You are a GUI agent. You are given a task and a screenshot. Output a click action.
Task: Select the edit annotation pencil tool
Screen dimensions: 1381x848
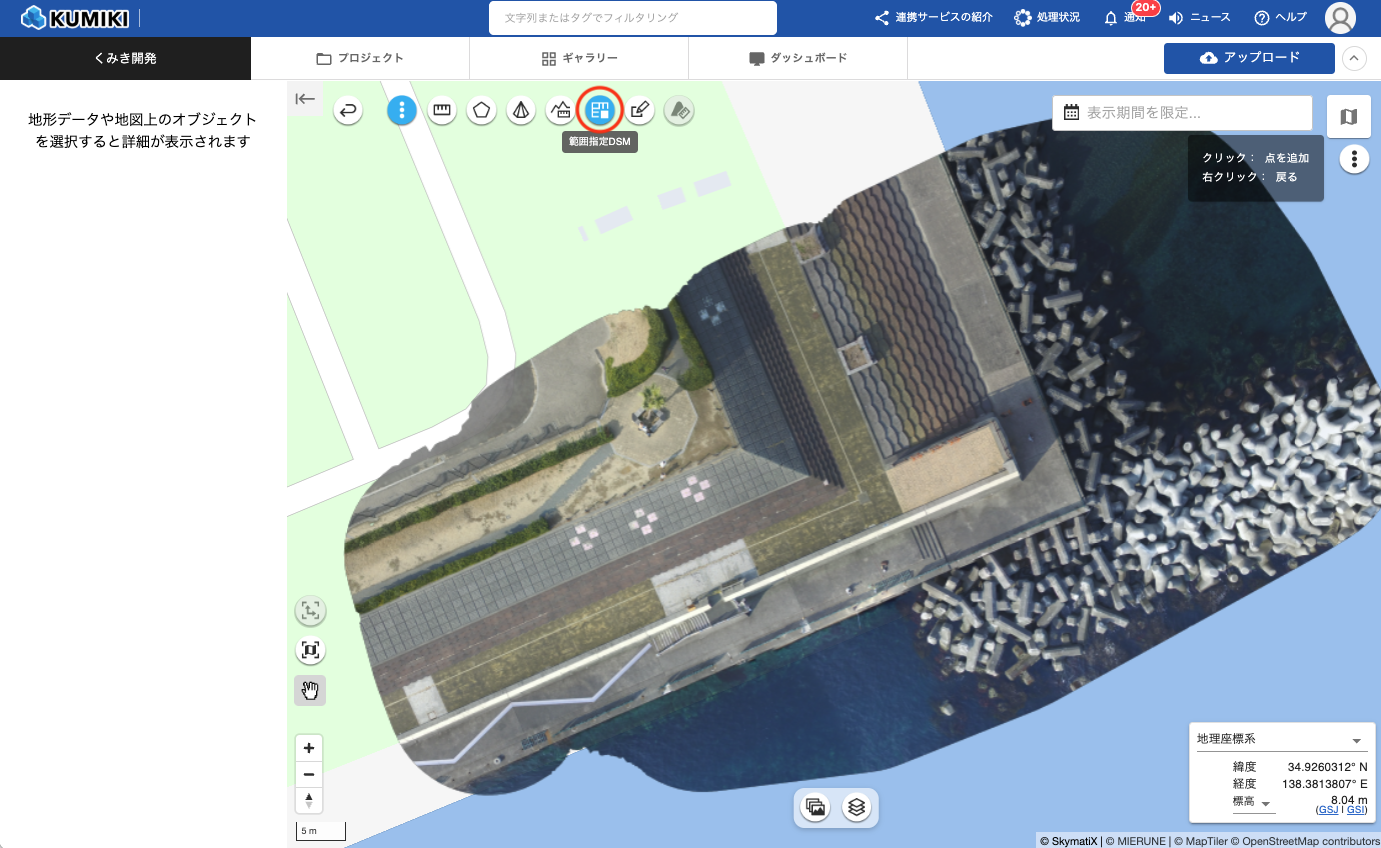640,111
